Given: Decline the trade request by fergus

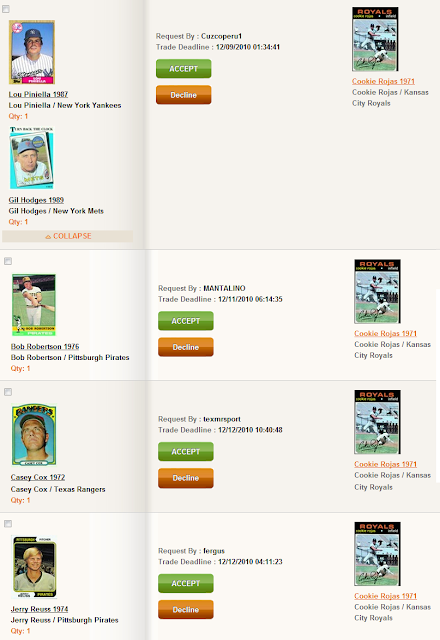Looking at the screenshot, I should [186, 609].
